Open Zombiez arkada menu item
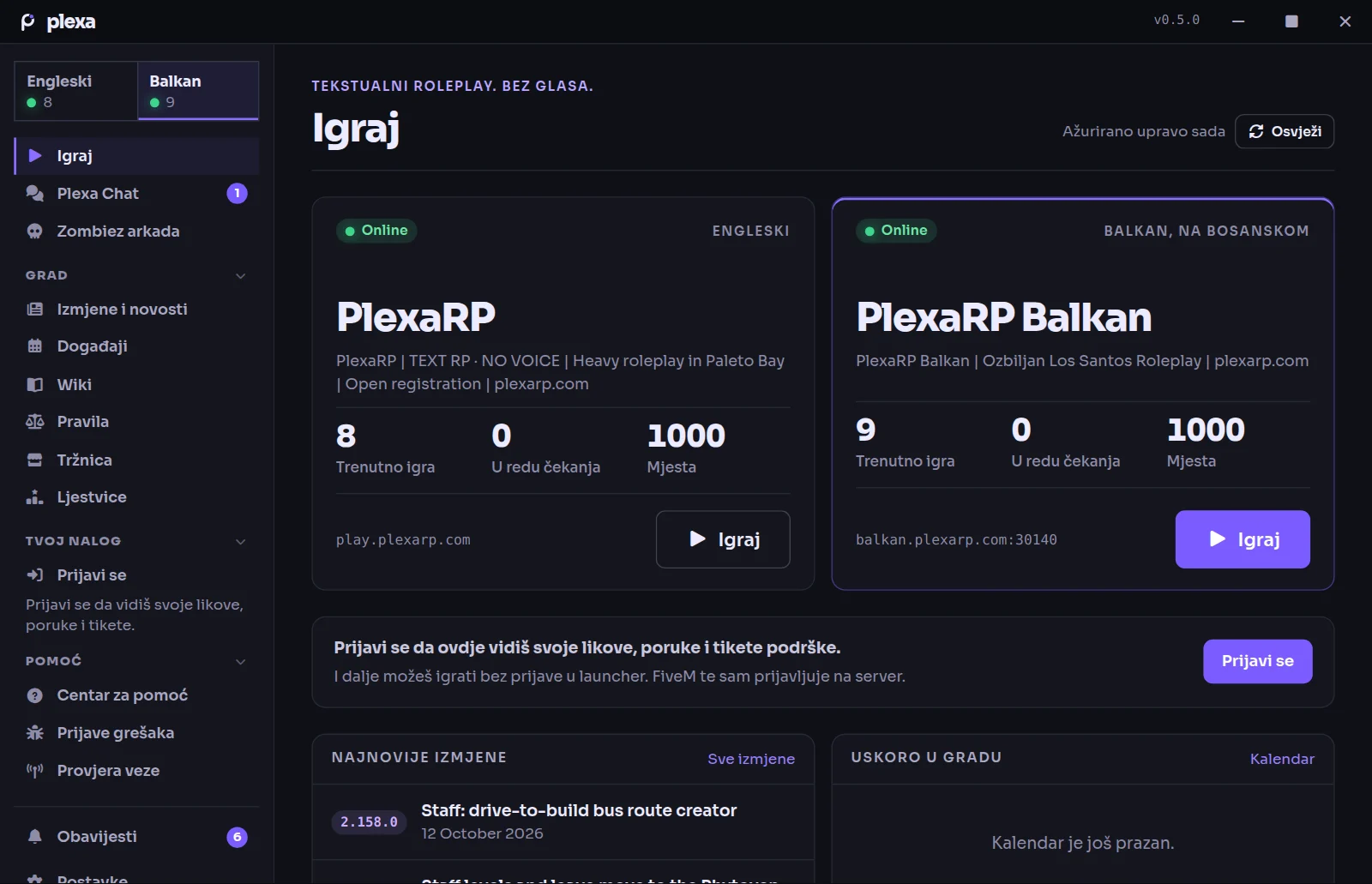This screenshot has height=884, width=1372. click(x=136, y=232)
